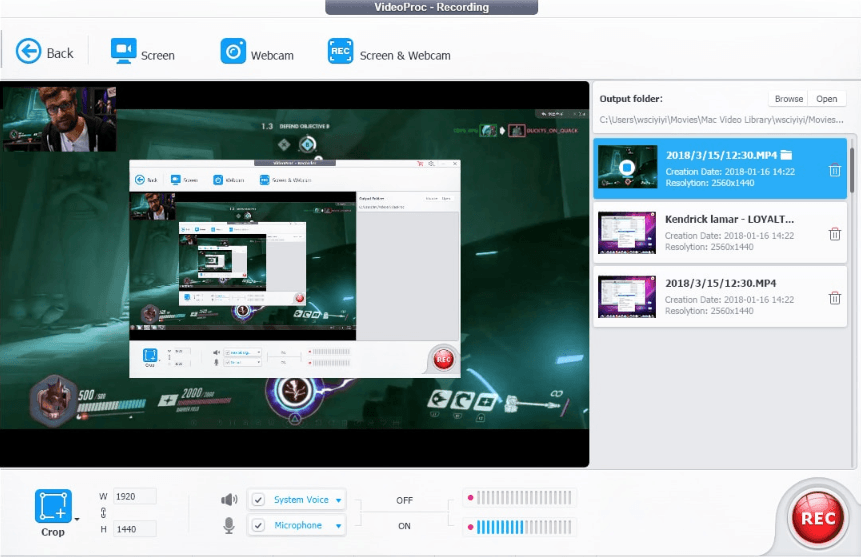Click the microphone icon
Viewport: 861px width, 557px height.
pos(229,525)
